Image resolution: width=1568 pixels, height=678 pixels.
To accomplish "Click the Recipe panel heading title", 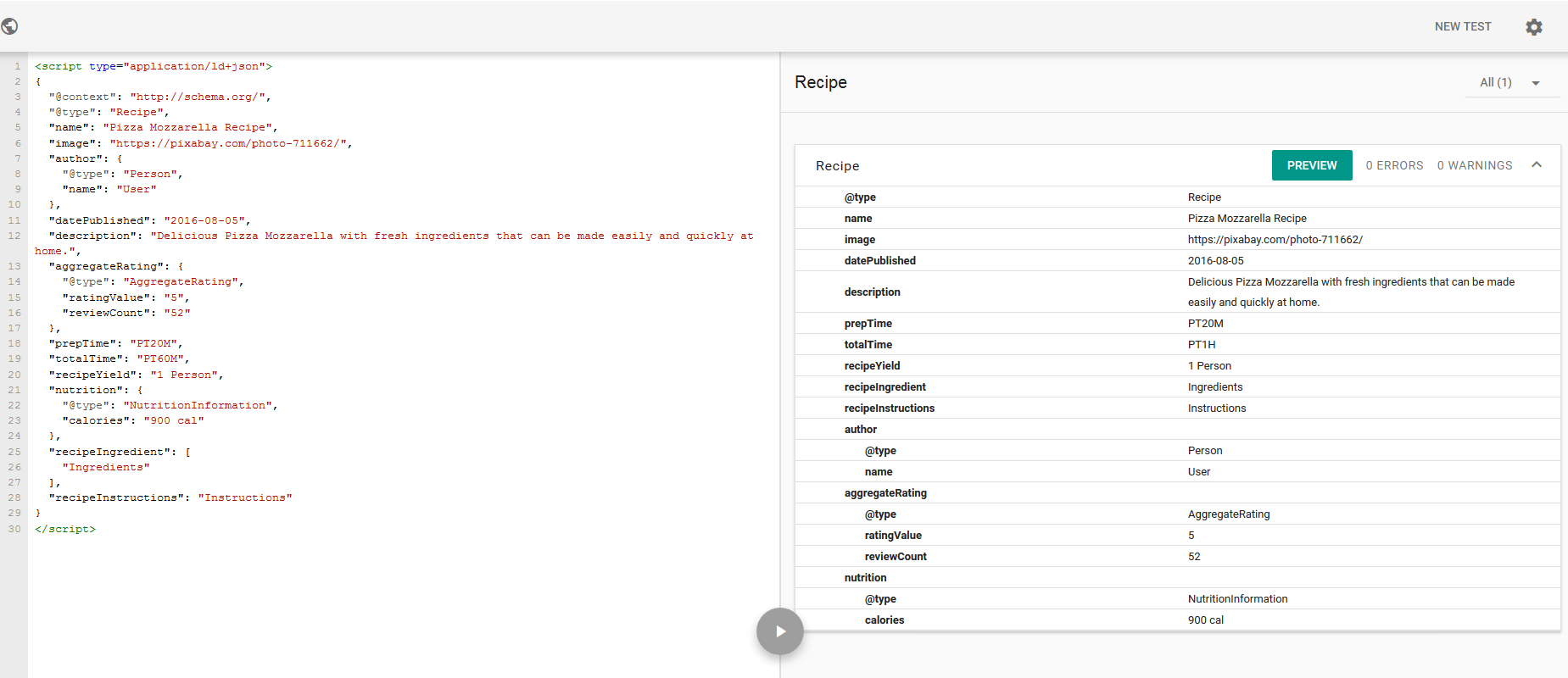I will point(820,82).
